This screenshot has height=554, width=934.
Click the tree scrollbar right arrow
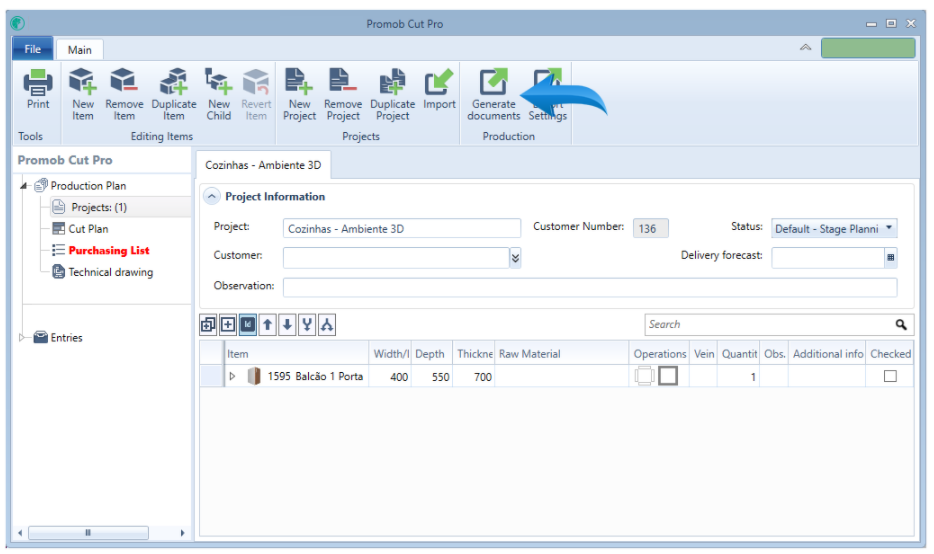(182, 533)
